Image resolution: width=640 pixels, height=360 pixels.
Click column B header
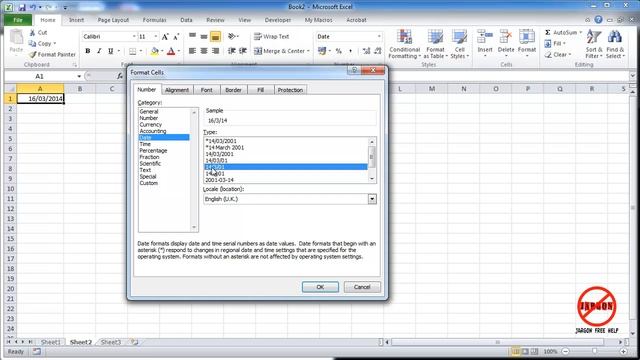click(x=80, y=89)
